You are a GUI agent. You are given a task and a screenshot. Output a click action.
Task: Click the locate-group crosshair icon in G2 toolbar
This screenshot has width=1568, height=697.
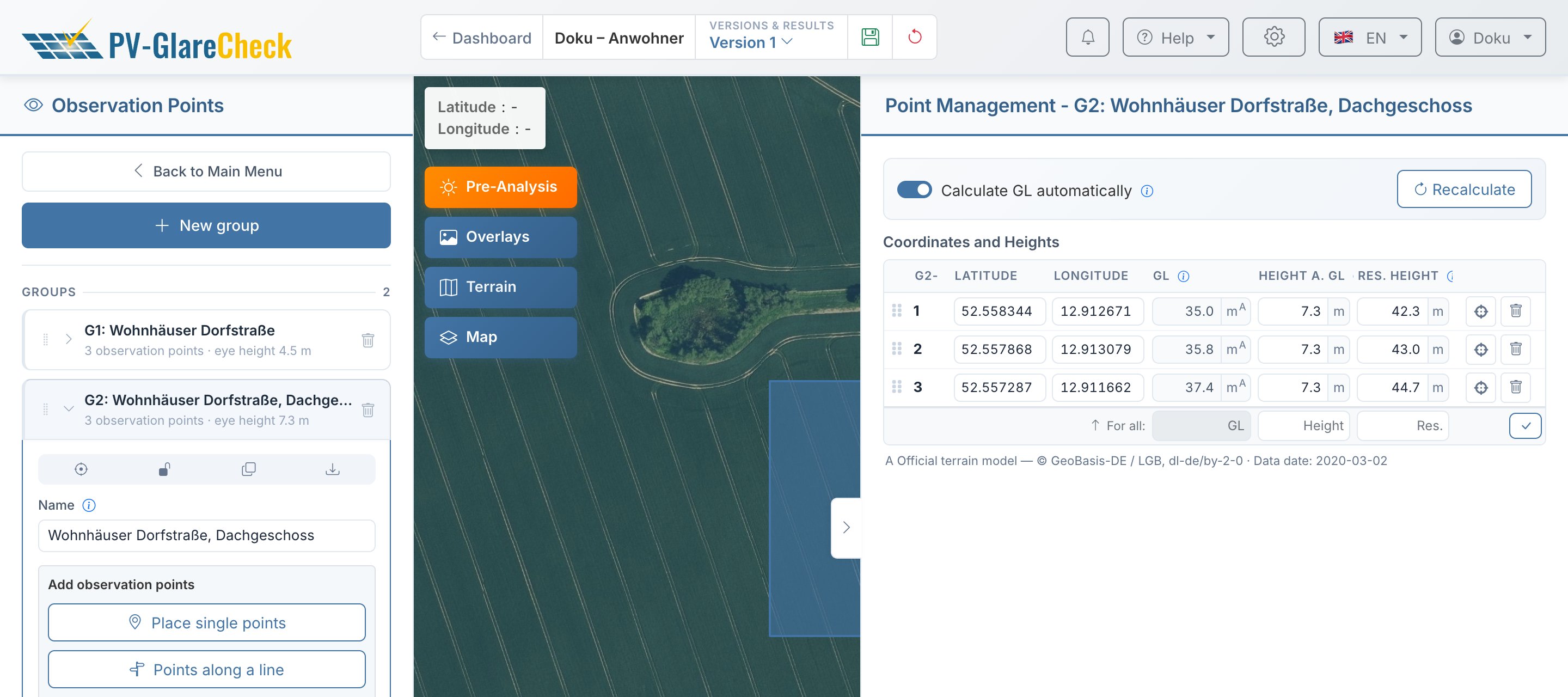pyautogui.click(x=81, y=469)
